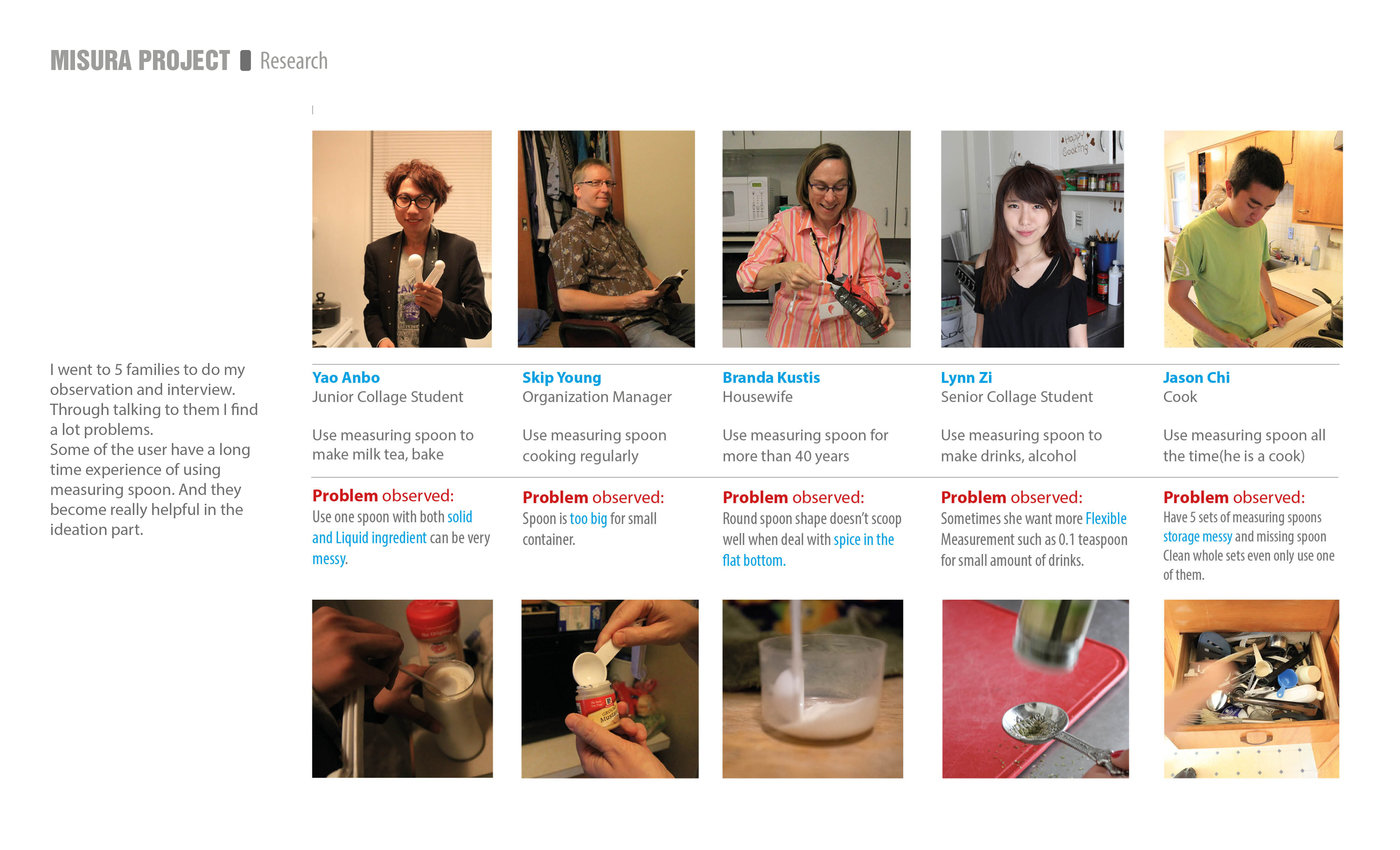Click the dark rounded marker beside Research
The image size is (1400, 850).
[245, 61]
